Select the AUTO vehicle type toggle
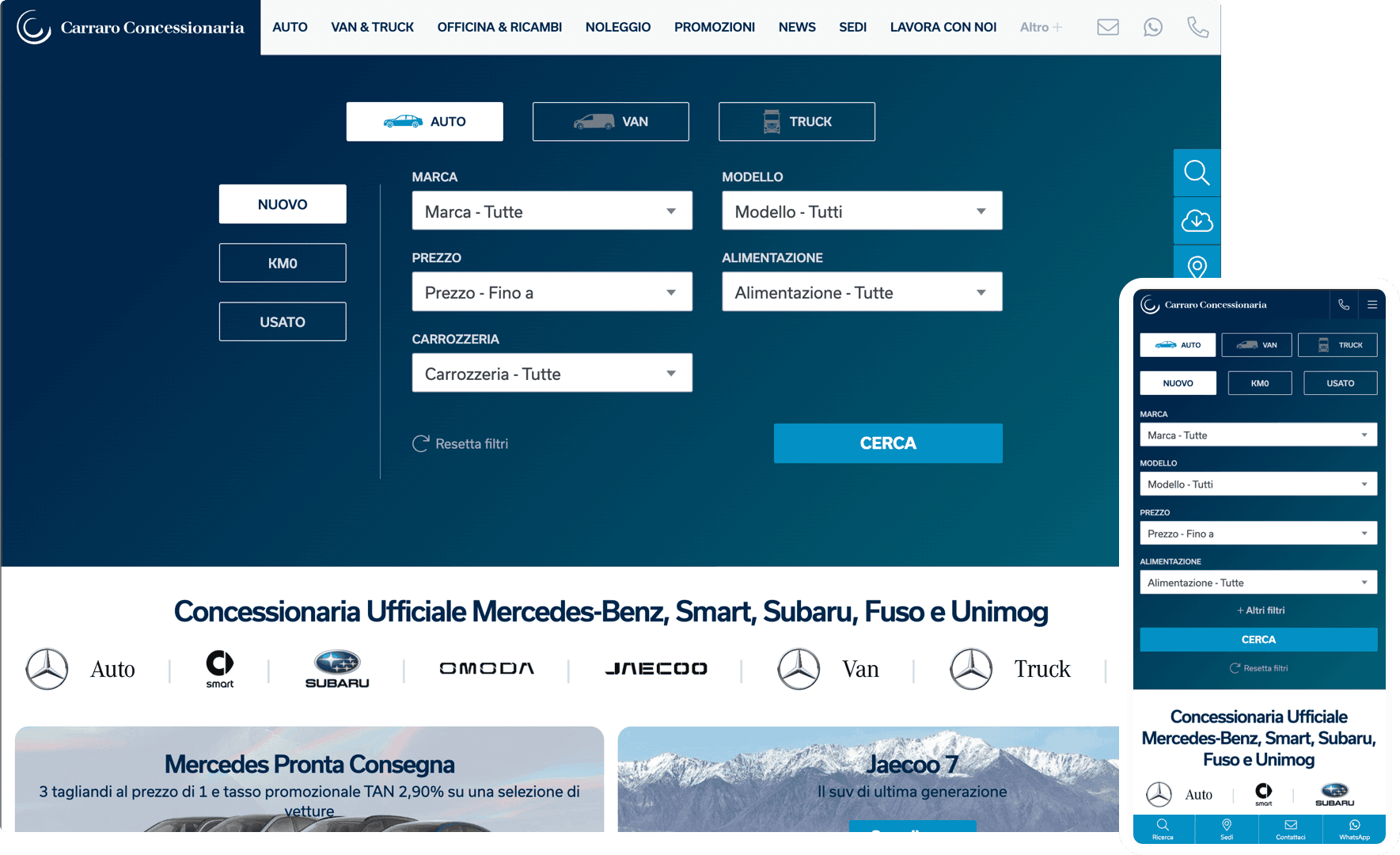 (x=424, y=122)
